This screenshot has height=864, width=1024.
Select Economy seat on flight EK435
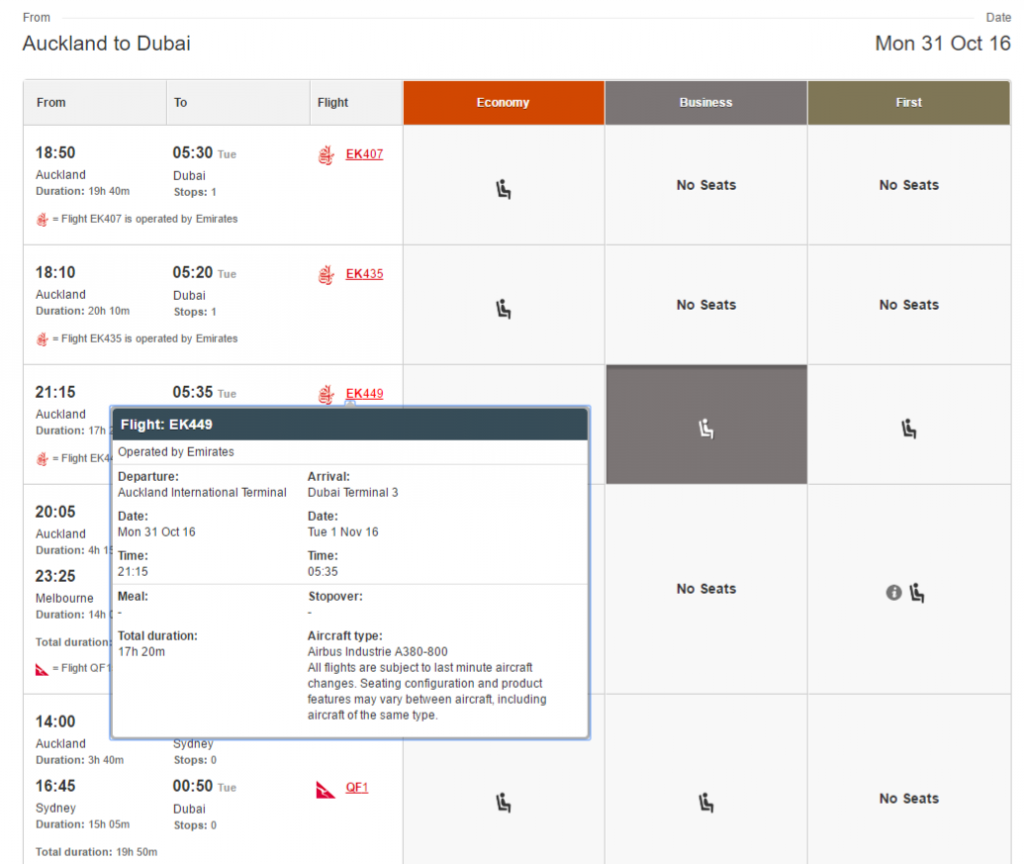tap(503, 309)
